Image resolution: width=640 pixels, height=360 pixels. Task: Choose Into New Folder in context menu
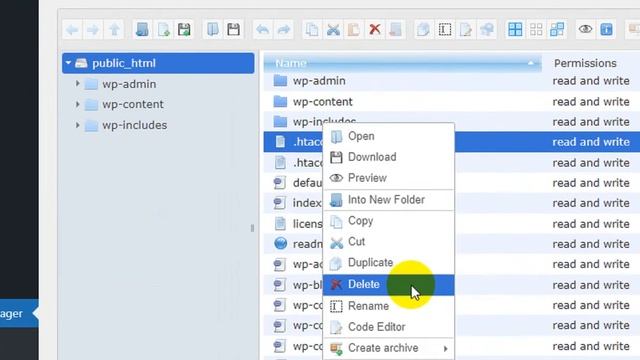pyautogui.click(x=389, y=200)
